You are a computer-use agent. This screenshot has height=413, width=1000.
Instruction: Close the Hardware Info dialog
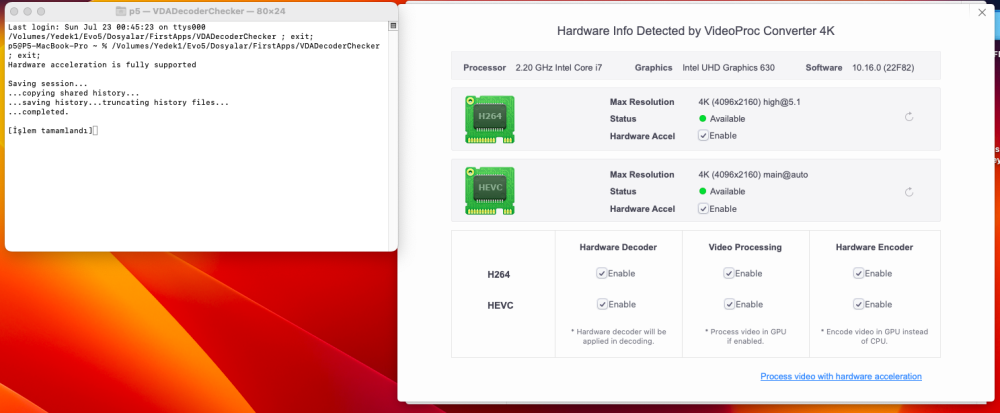click(x=982, y=12)
